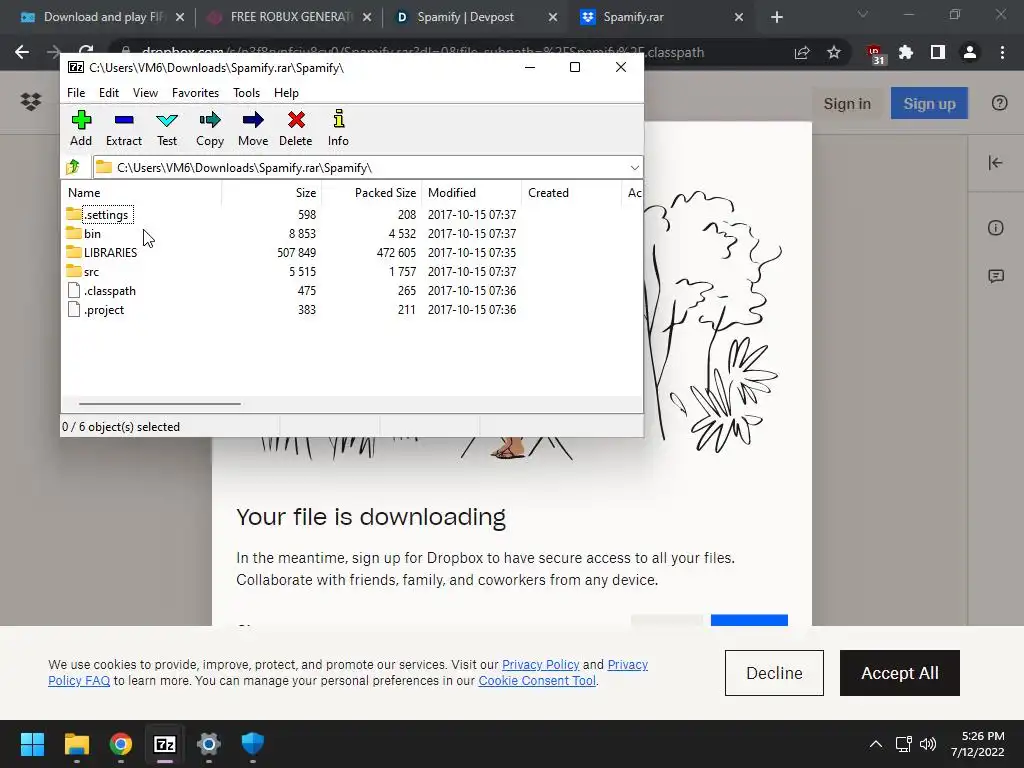Image resolution: width=1024 pixels, height=768 pixels.
Task: Open the first Privacy Policy link
Action: pyautogui.click(x=540, y=664)
